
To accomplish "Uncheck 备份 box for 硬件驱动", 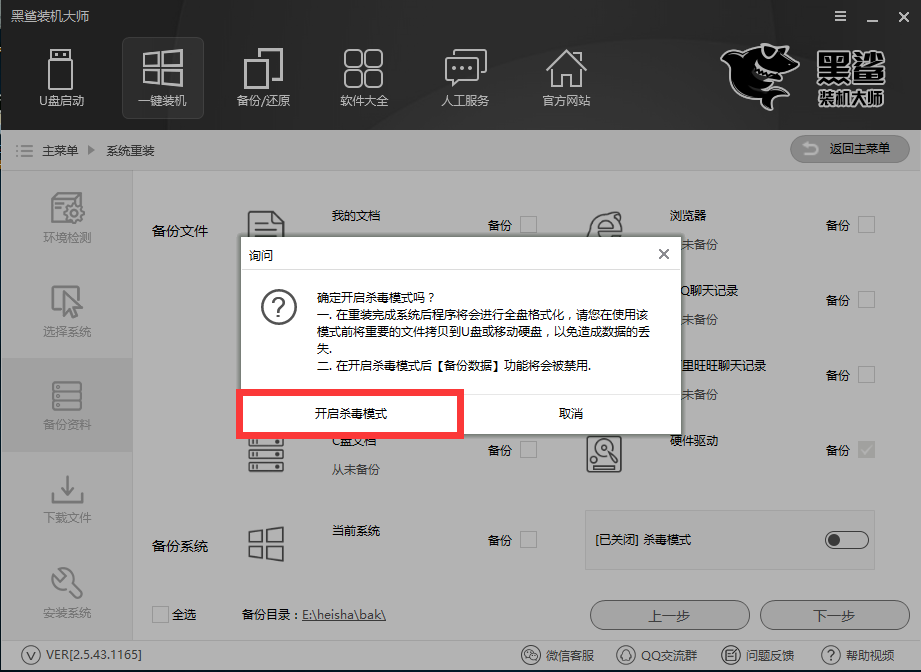I will click(866, 450).
